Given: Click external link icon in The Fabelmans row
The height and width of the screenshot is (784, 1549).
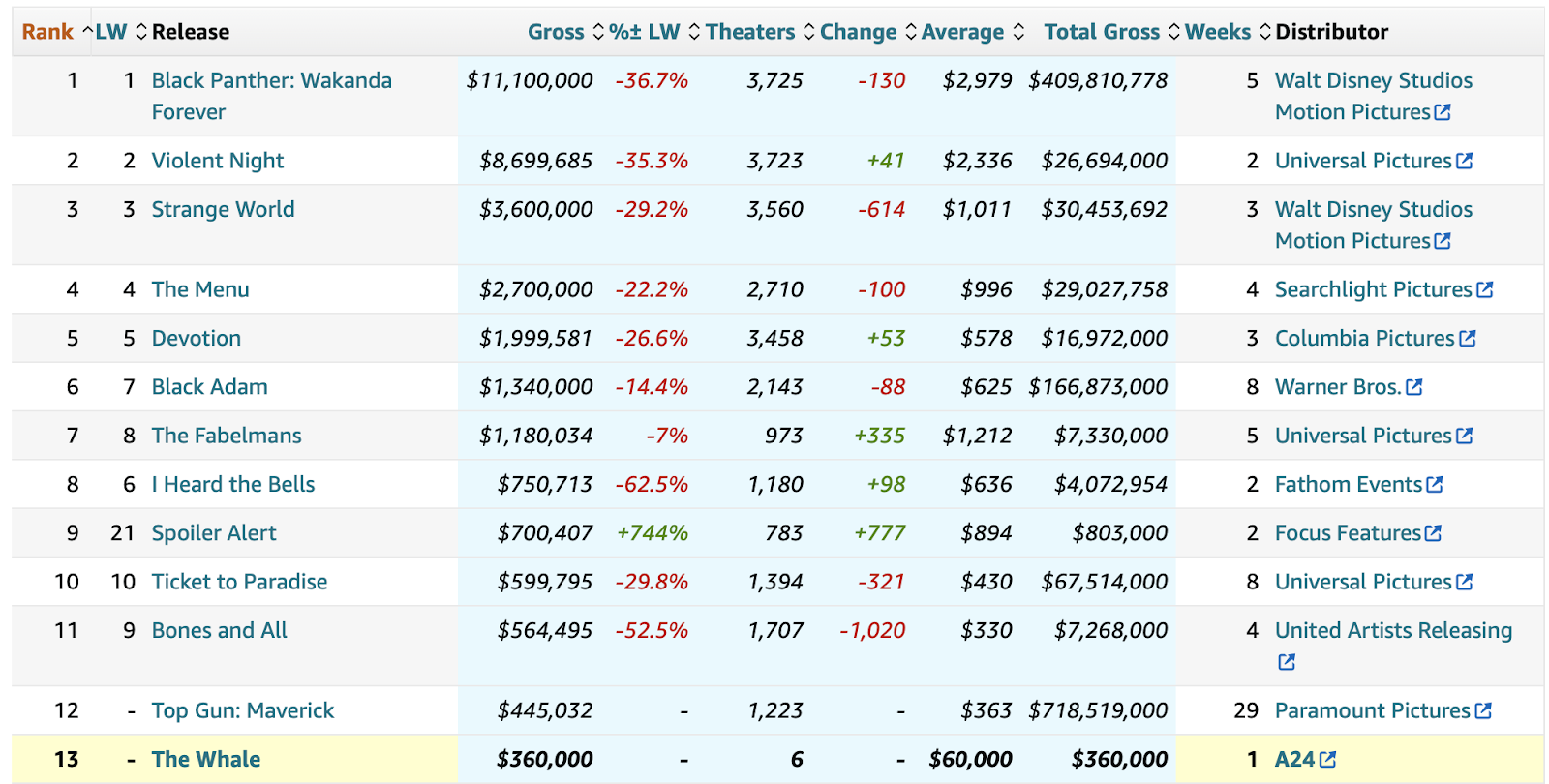Looking at the screenshot, I should point(1465,436).
